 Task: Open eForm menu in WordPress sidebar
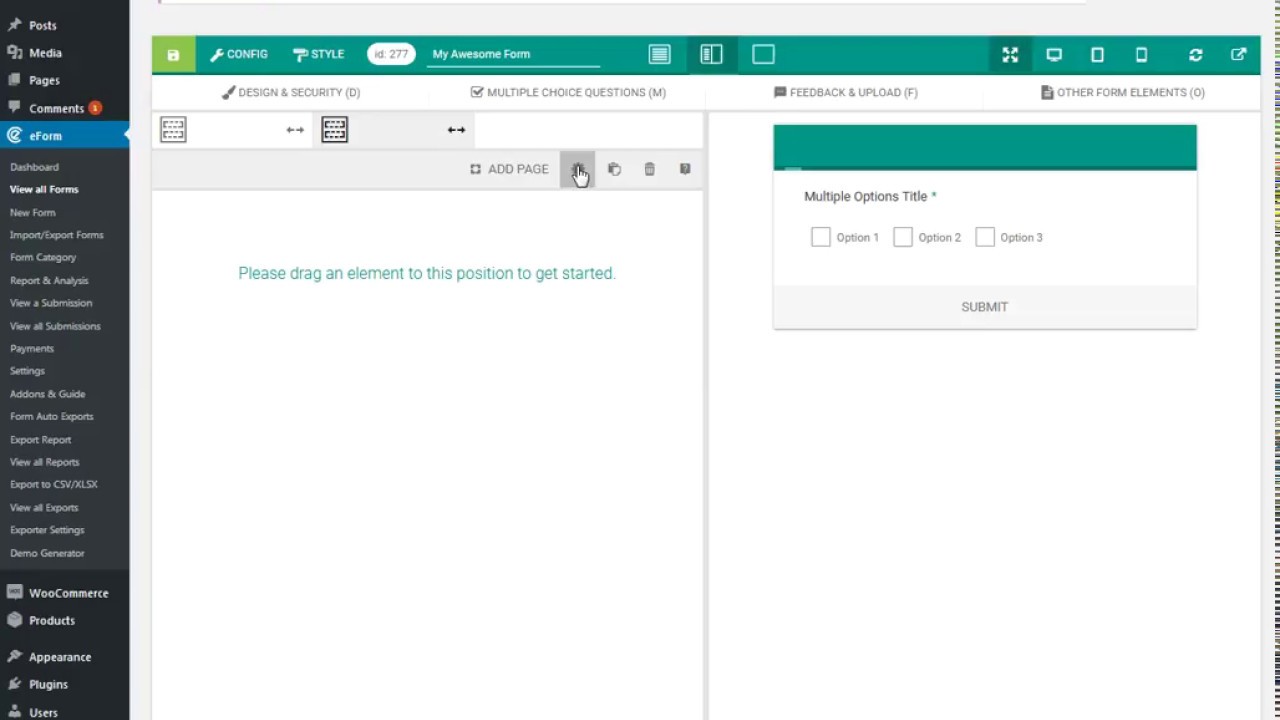(x=64, y=136)
